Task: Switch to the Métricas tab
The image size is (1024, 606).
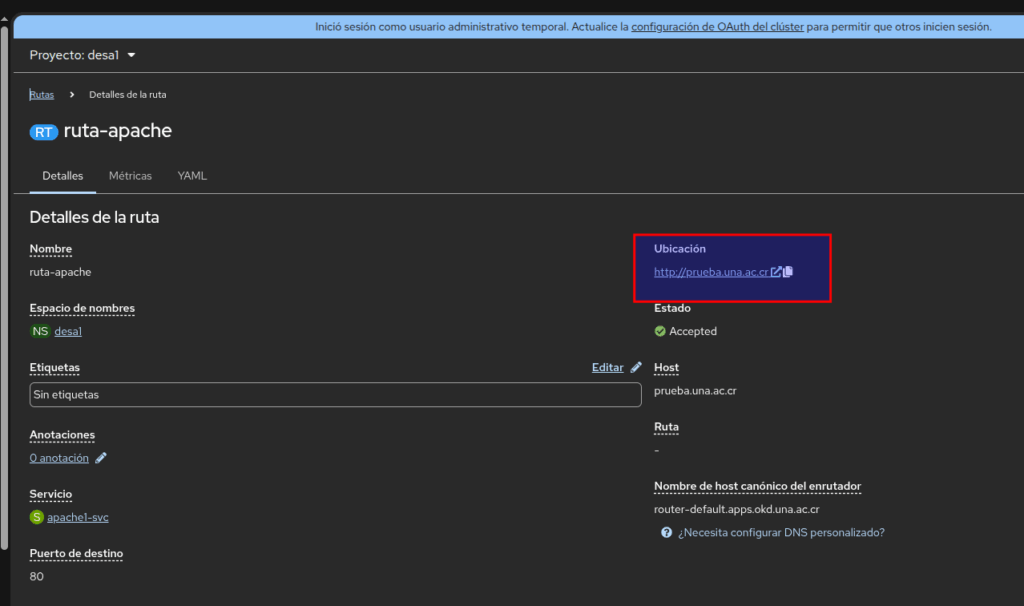Action: click(130, 176)
